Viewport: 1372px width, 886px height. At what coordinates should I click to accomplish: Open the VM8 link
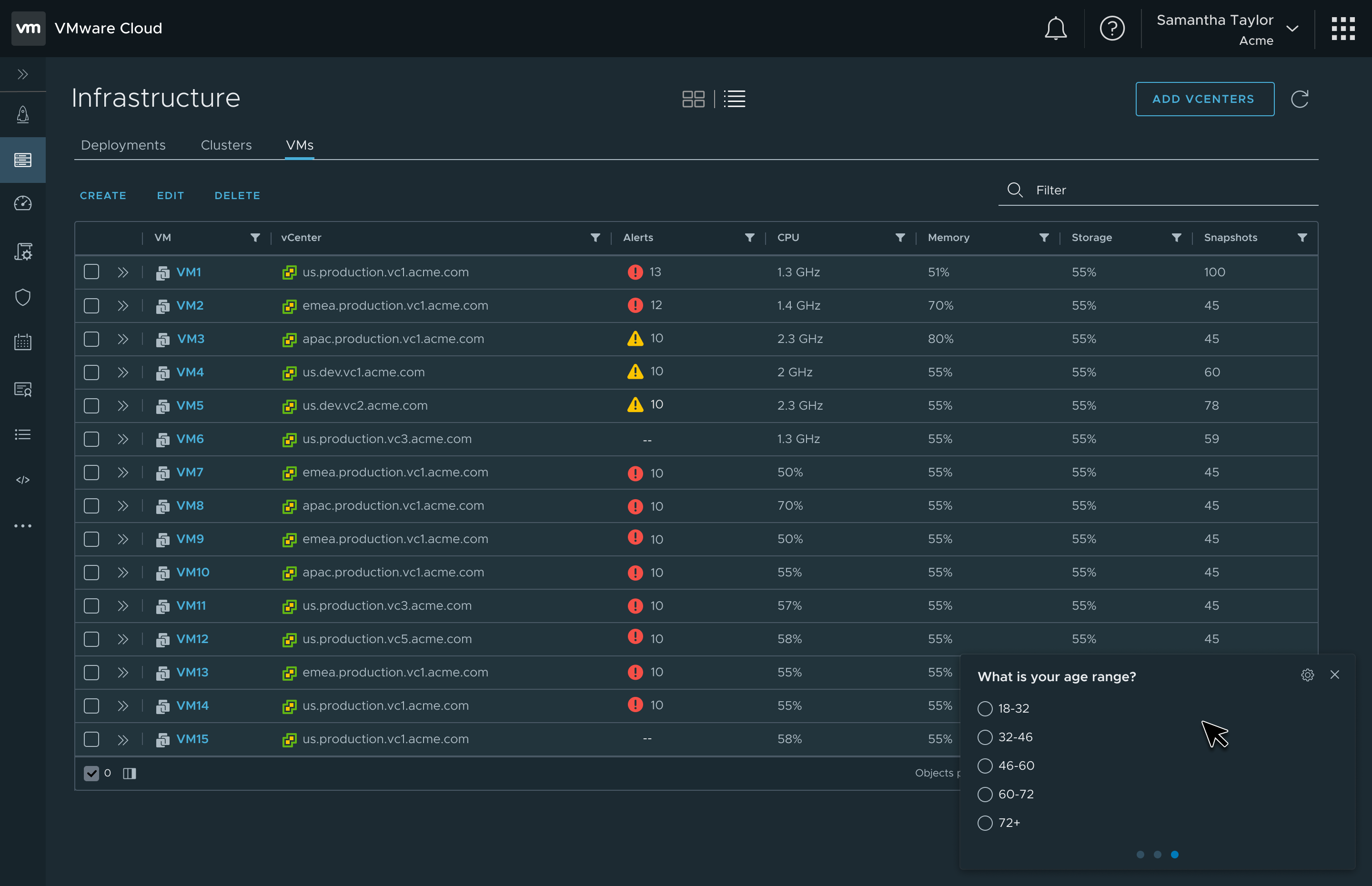[x=190, y=505]
